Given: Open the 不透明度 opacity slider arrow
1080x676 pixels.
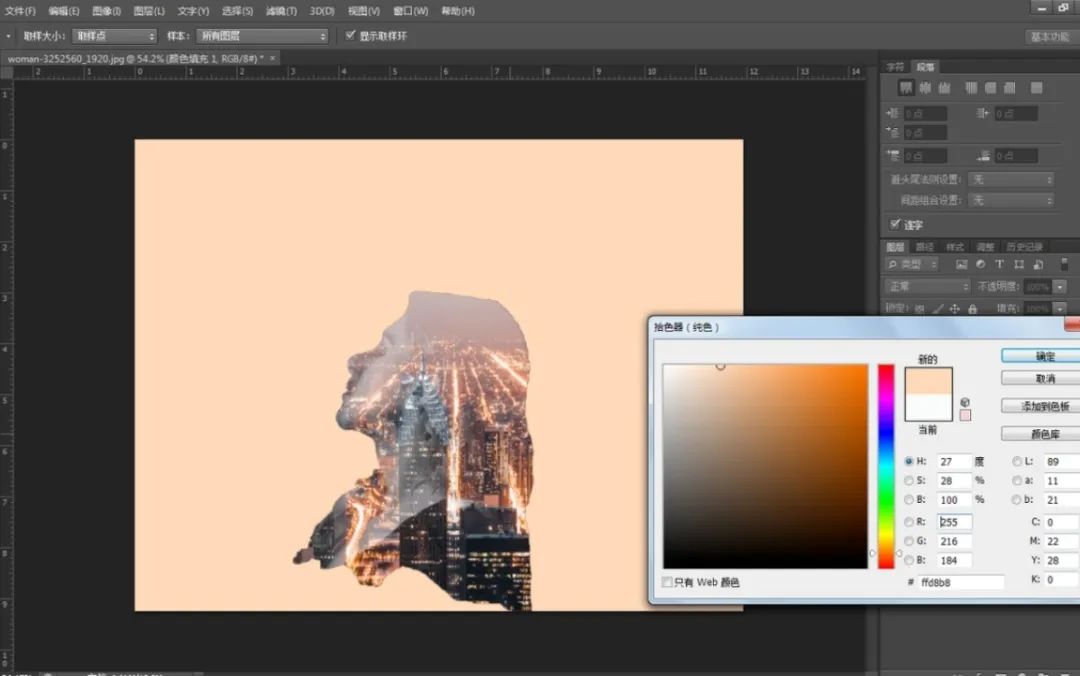Looking at the screenshot, I should click(x=1060, y=287).
